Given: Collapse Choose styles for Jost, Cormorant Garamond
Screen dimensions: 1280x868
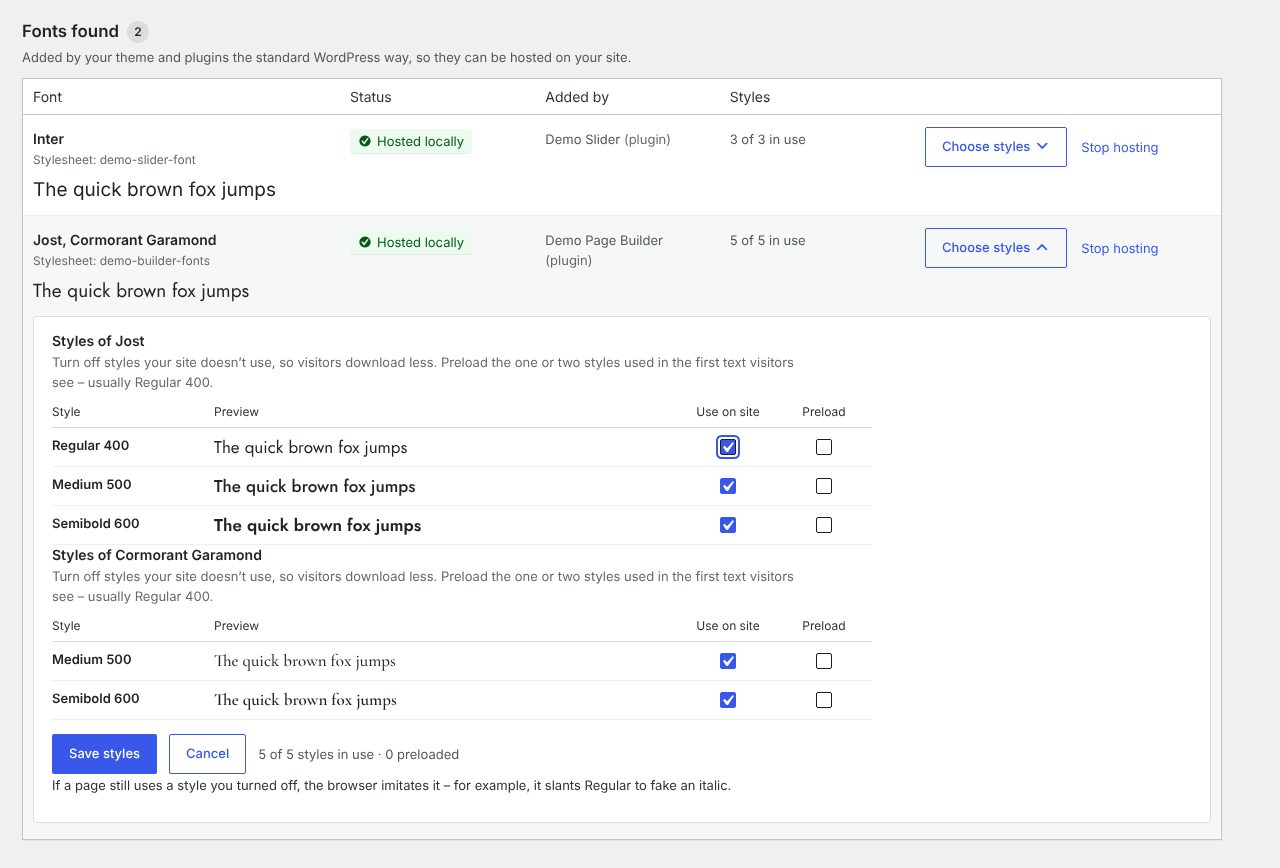Looking at the screenshot, I should [x=996, y=248].
